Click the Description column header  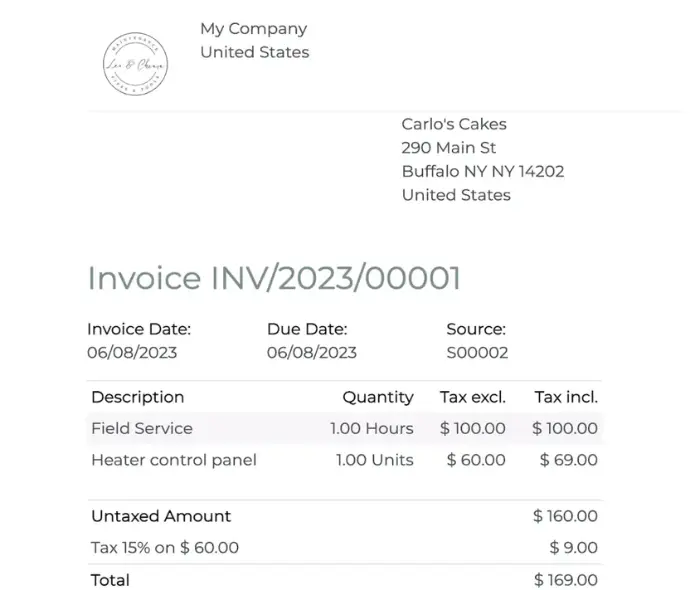[x=138, y=397]
